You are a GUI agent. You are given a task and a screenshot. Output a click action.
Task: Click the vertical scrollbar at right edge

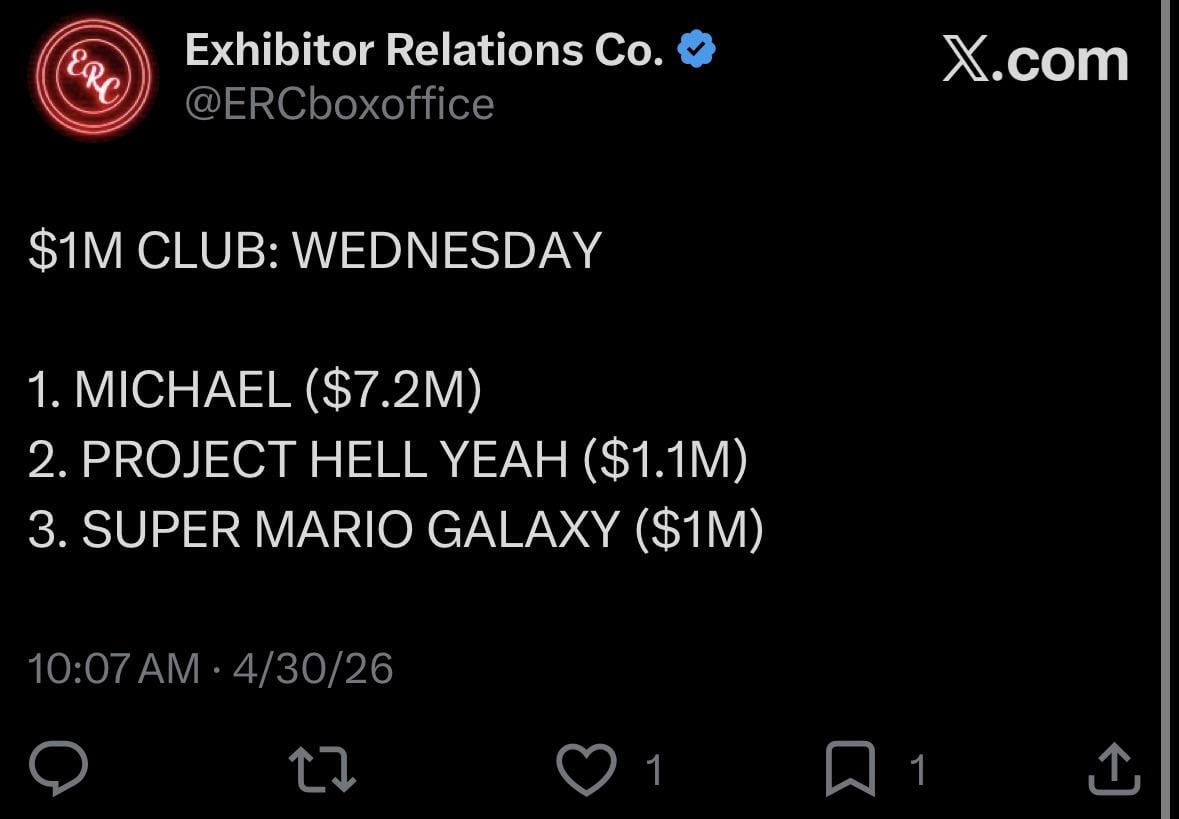coord(1167,400)
